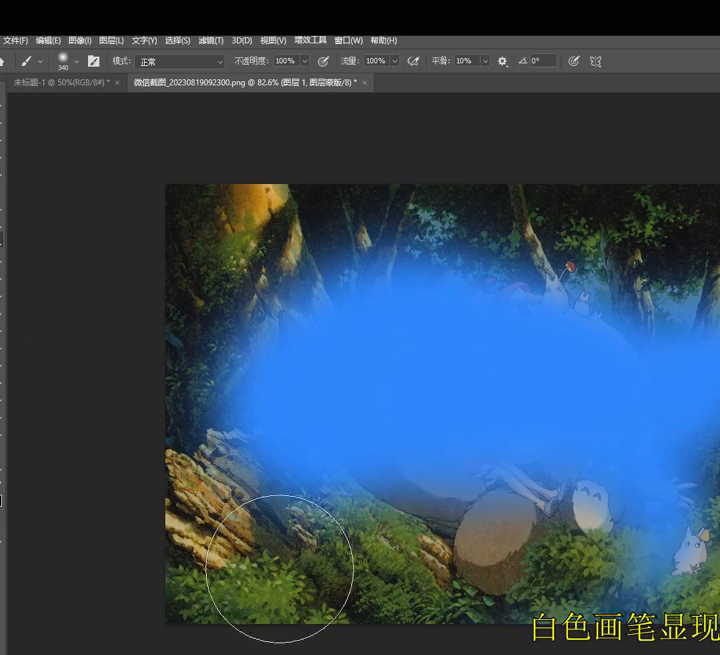Open the 选择(S) menu
720x655 pixels.
178,41
